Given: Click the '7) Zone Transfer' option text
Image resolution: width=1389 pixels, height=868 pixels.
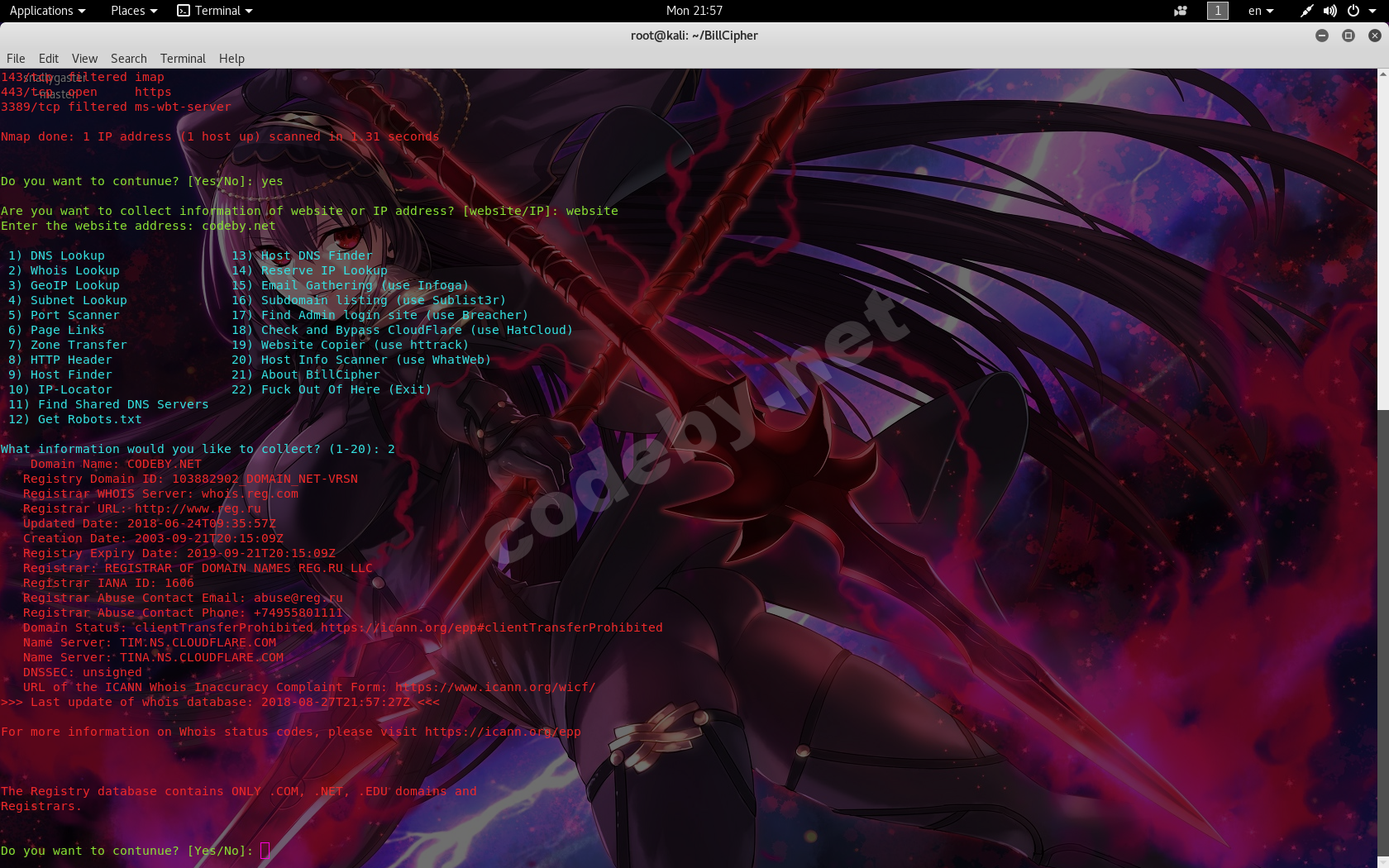Looking at the screenshot, I should [x=68, y=345].
